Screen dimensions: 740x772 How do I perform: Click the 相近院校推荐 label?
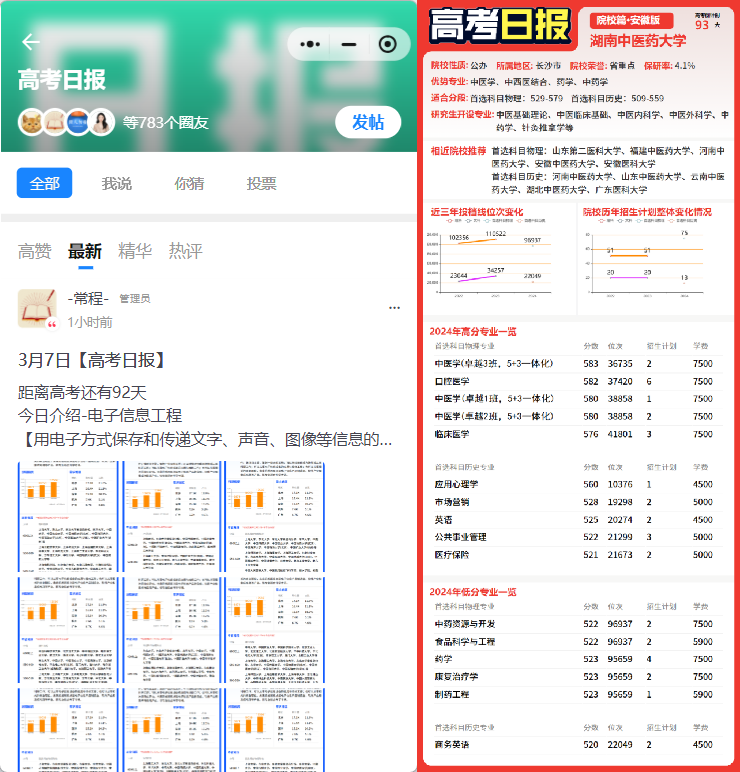point(458,151)
